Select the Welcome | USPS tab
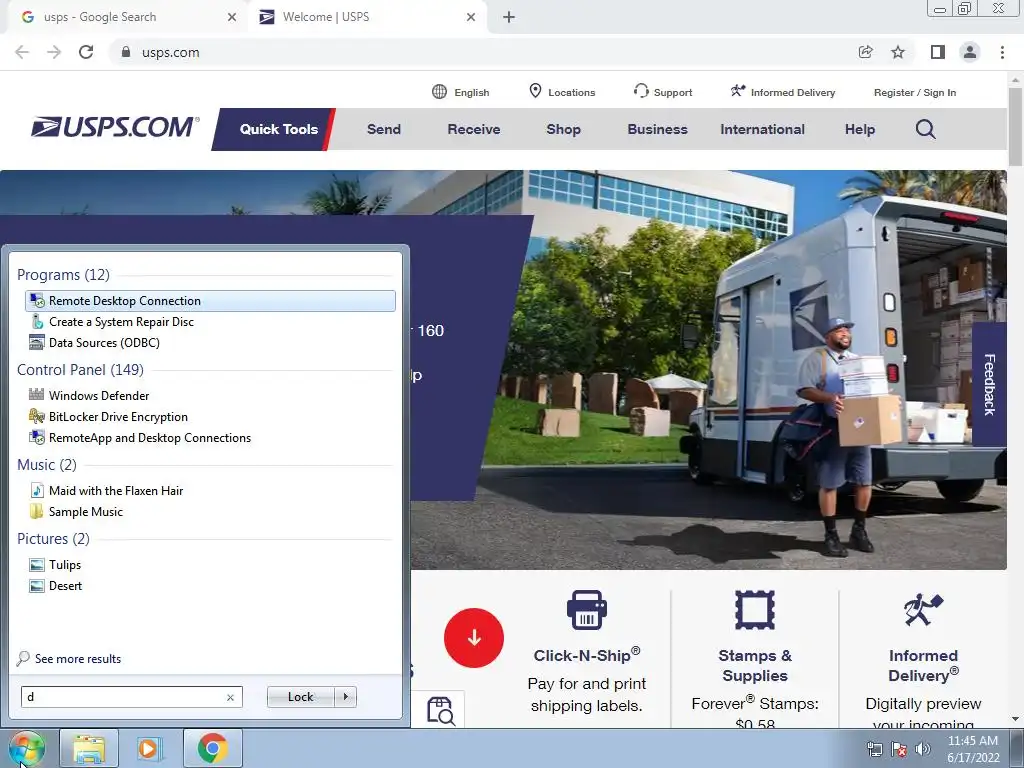This screenshot has height=768, width=1024. [x=366, y=17]
